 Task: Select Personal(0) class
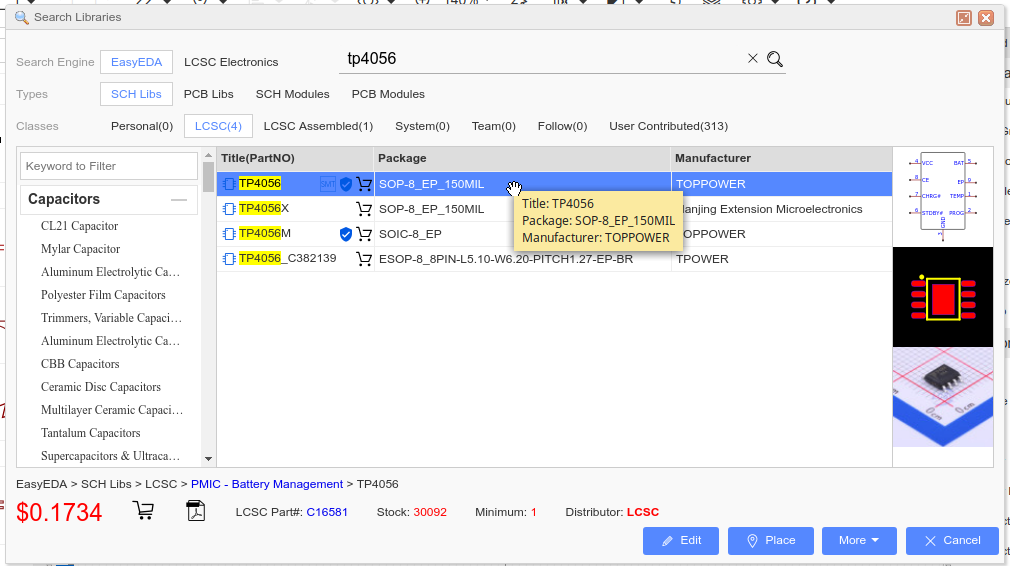click(142, 126)
